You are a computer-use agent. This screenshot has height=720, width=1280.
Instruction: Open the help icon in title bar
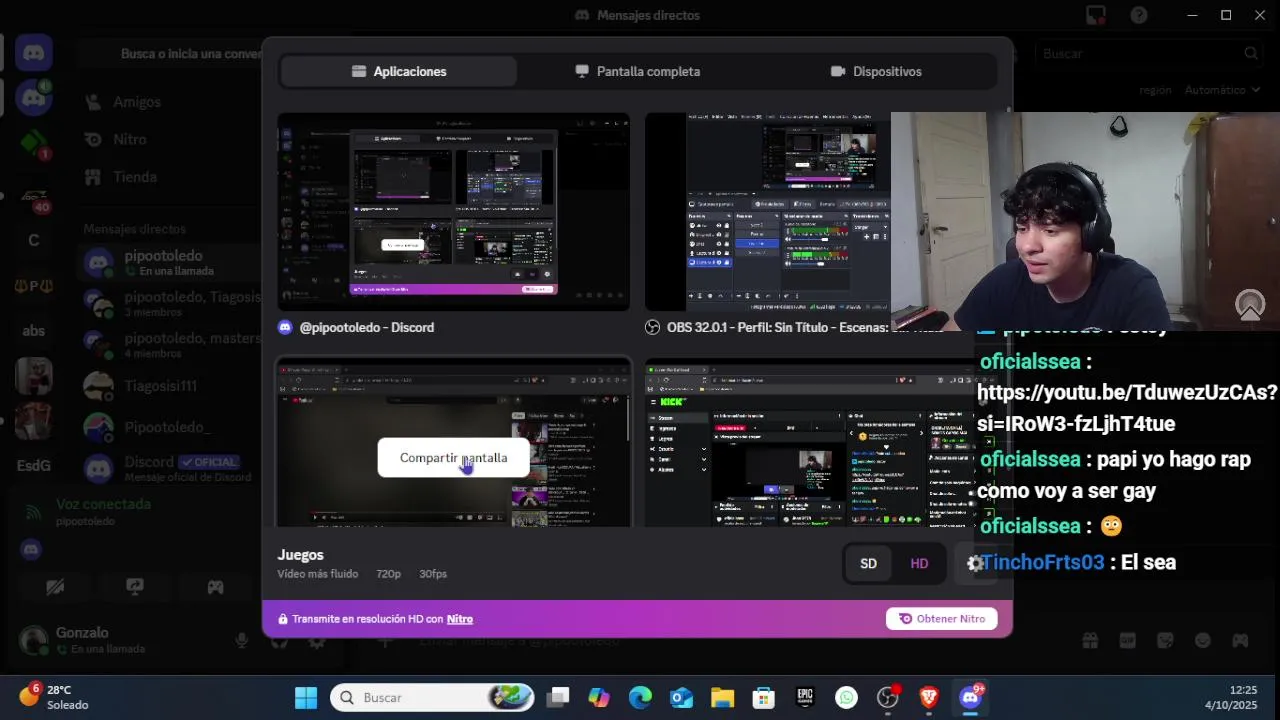coord(1138,15)
